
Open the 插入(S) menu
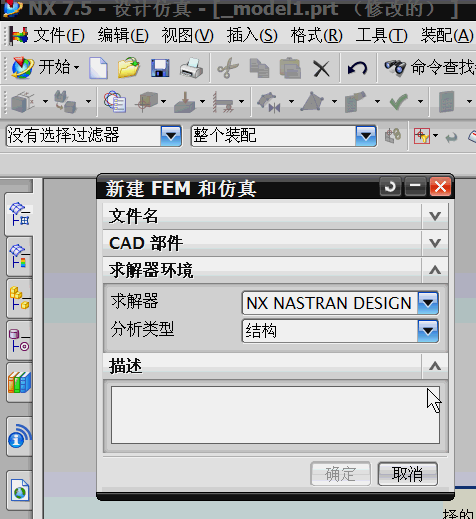(252, 35)
